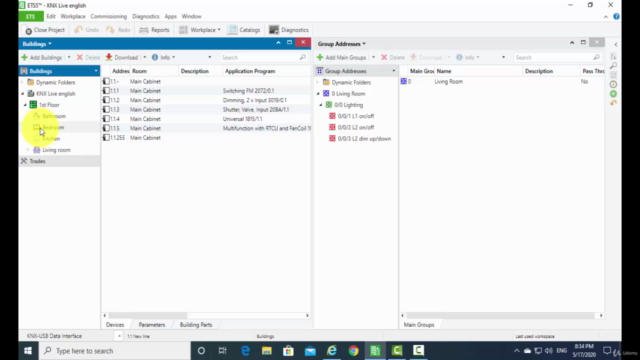Image resolution: width=640 pixels, height=360 pixels.
Task: Click Delete in Group Addresses panel
Action: pyautogui.click(x=393, y=58)
